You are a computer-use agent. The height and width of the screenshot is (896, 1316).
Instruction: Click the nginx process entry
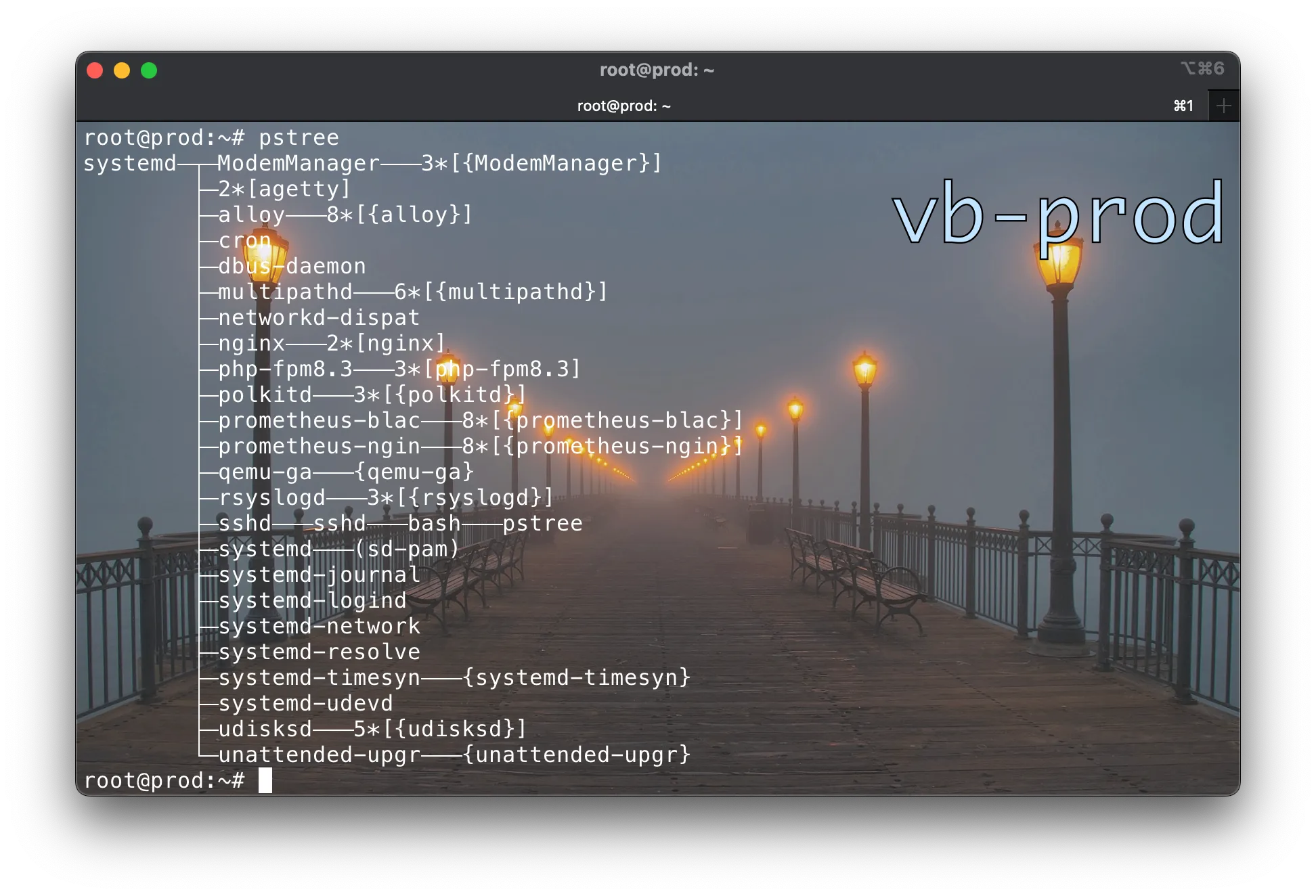click(x=250, y=343)
